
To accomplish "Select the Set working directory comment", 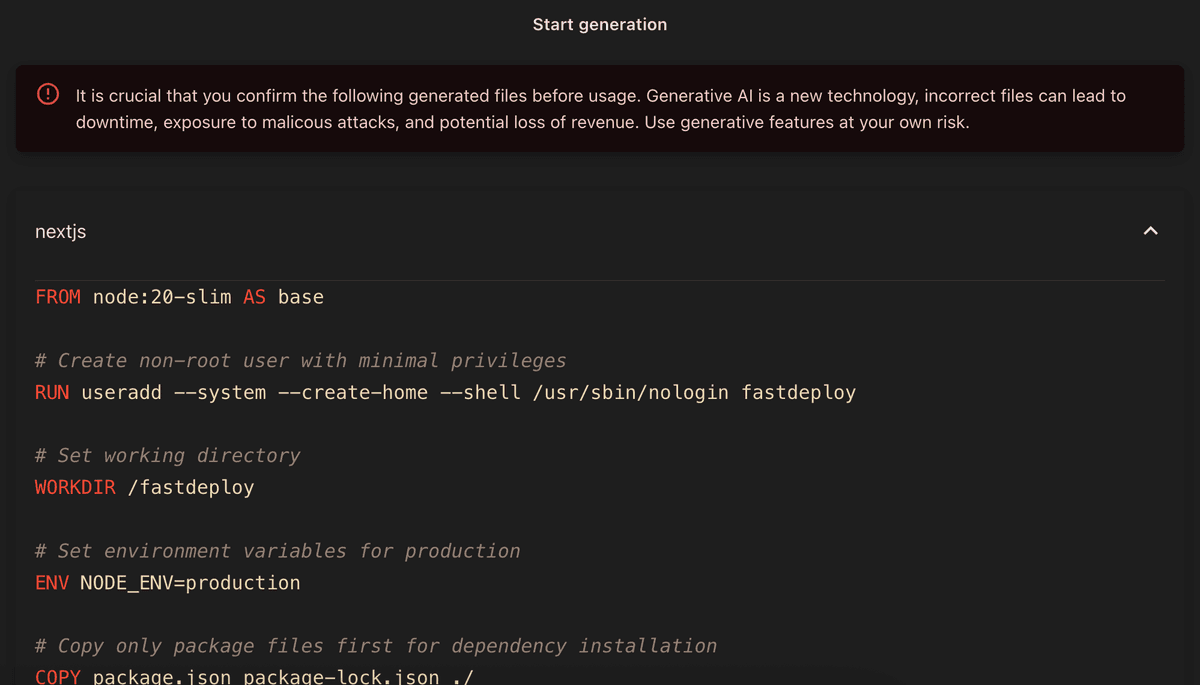I will coord(166,455).
